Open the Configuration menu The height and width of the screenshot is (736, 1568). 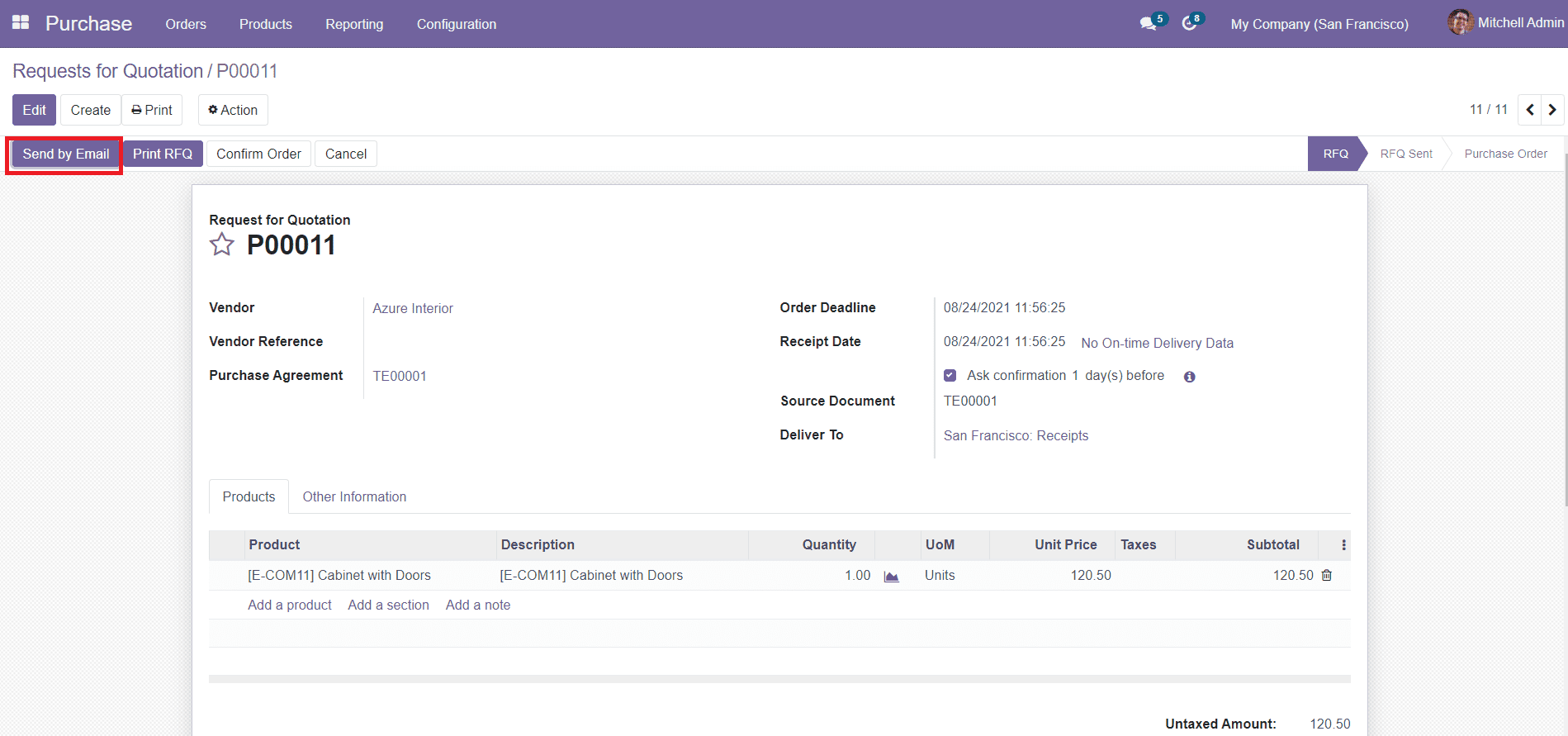[x=456, y=24]
